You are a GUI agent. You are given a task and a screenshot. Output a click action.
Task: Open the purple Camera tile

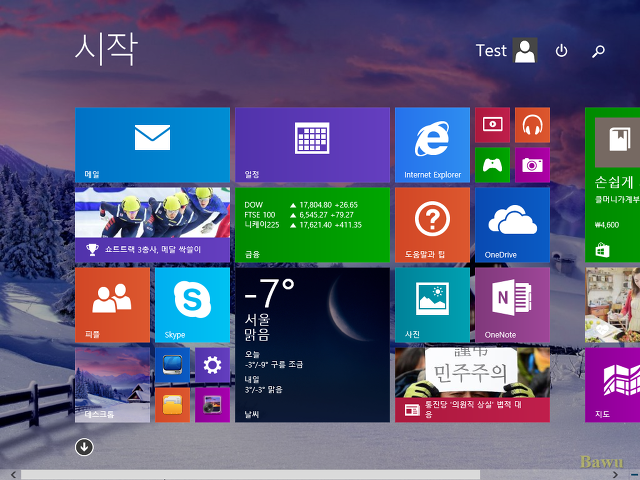pyautogui.click(x=532, y=165)
